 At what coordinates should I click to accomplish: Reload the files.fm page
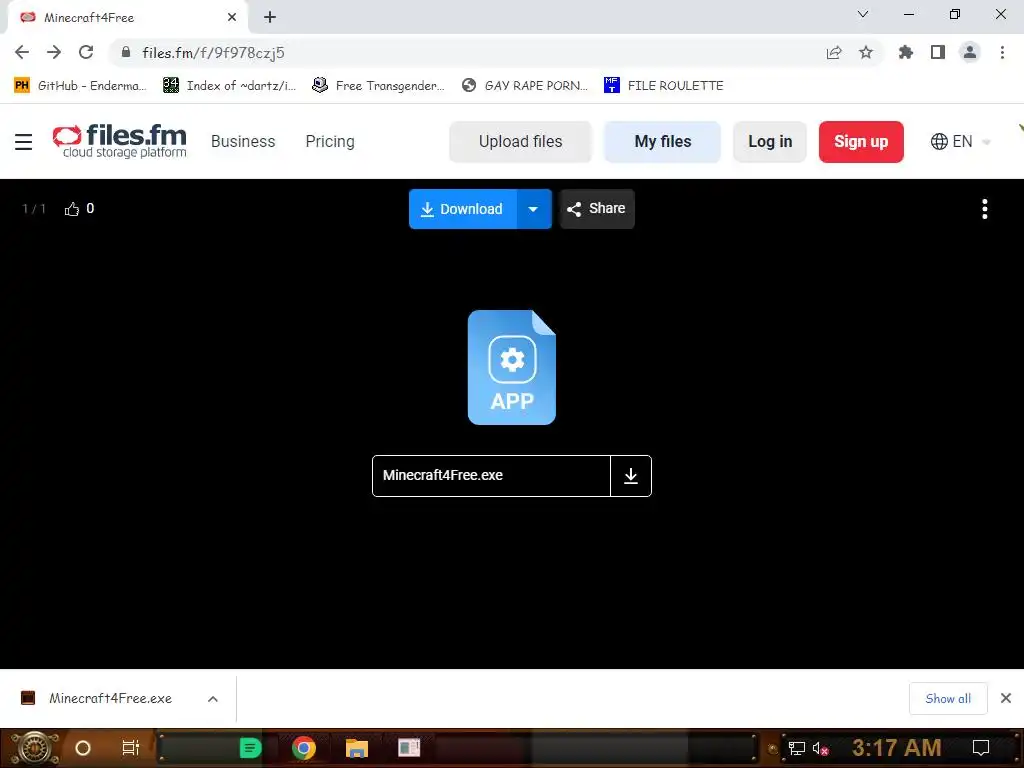tap(86, 52)
